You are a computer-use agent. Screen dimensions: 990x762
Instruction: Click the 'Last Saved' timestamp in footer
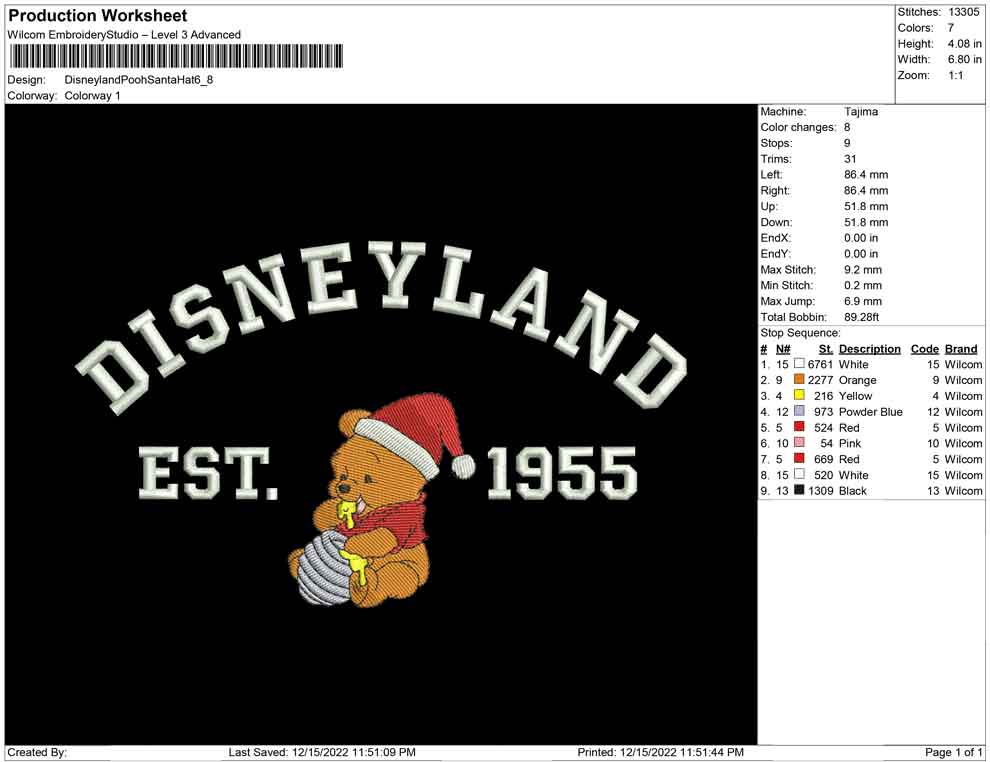pos(322,752)
